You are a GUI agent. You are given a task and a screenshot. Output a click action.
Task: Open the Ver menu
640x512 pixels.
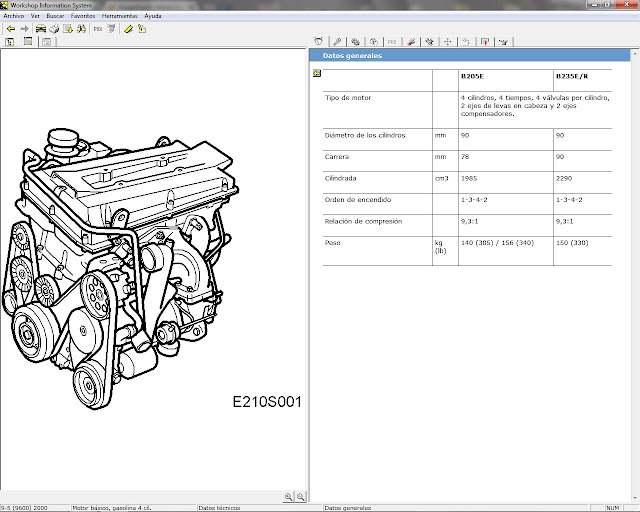tap(35, 16)
